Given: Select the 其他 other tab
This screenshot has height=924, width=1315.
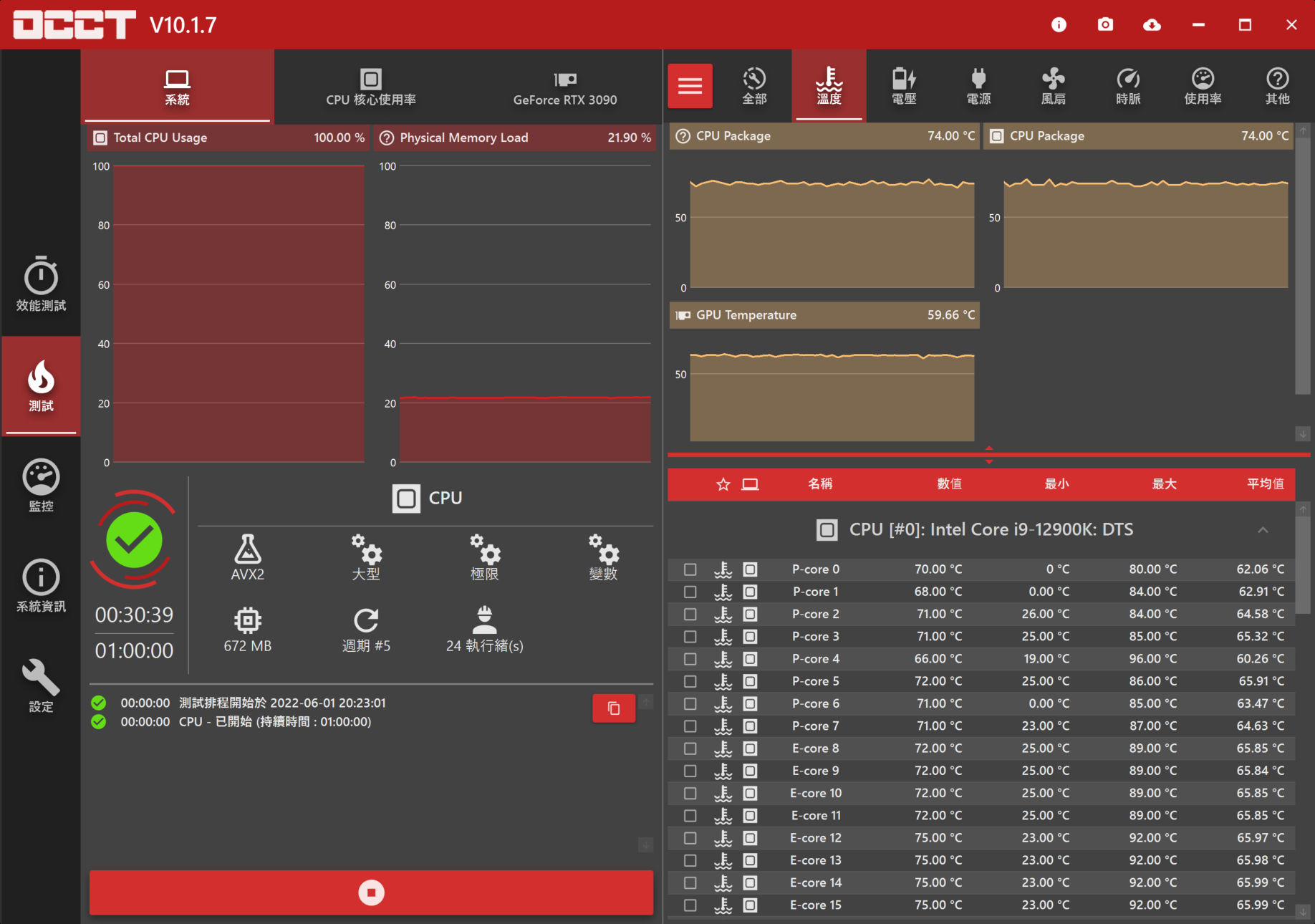Looking at the screenshot, I should pyautogui.click(x=1277, y=86).
